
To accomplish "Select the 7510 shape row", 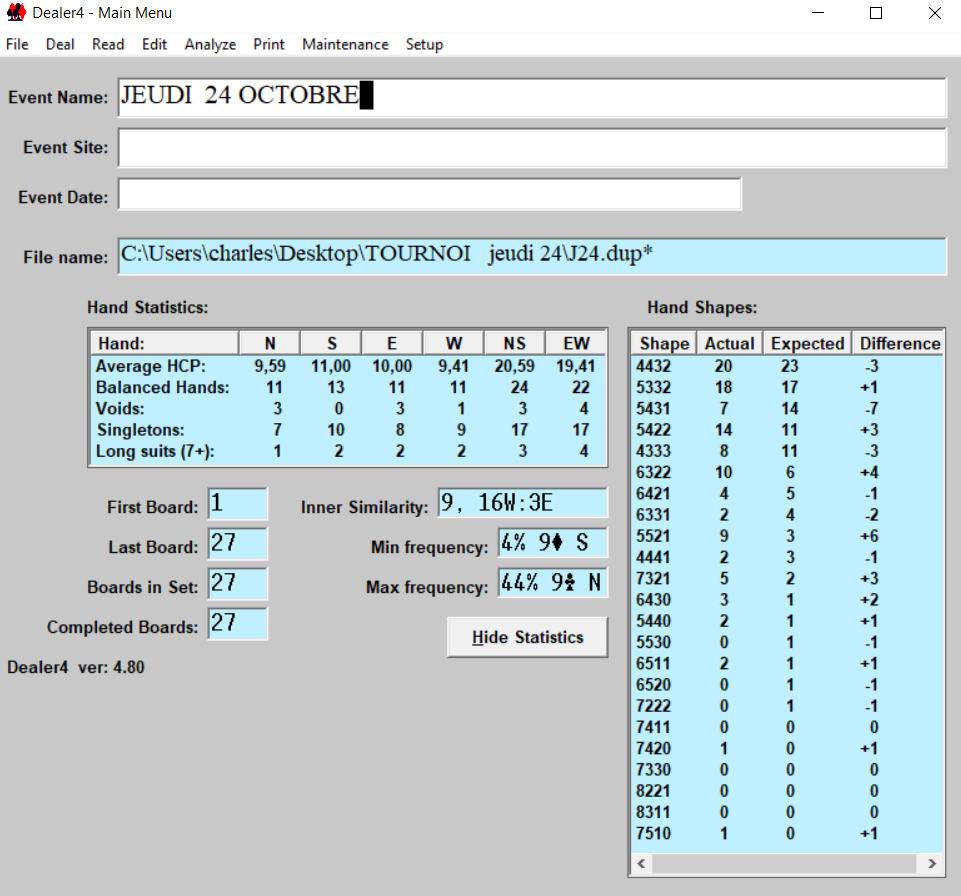I will (787, 833).
